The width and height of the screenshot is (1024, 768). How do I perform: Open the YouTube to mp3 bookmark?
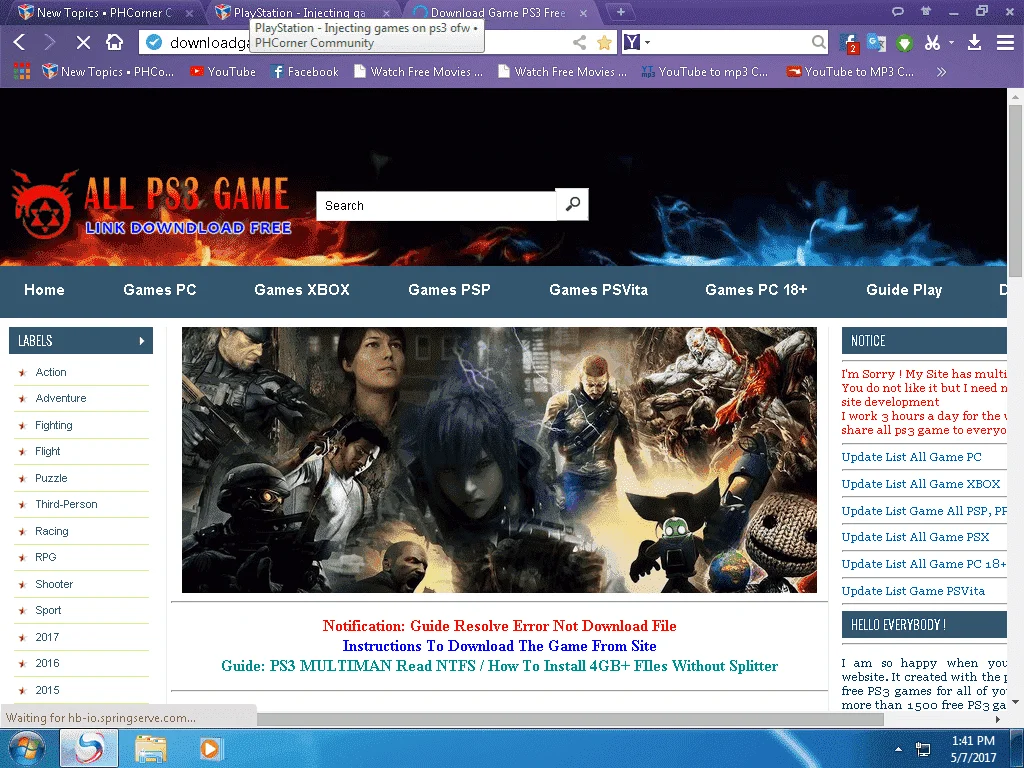[705, 72]
